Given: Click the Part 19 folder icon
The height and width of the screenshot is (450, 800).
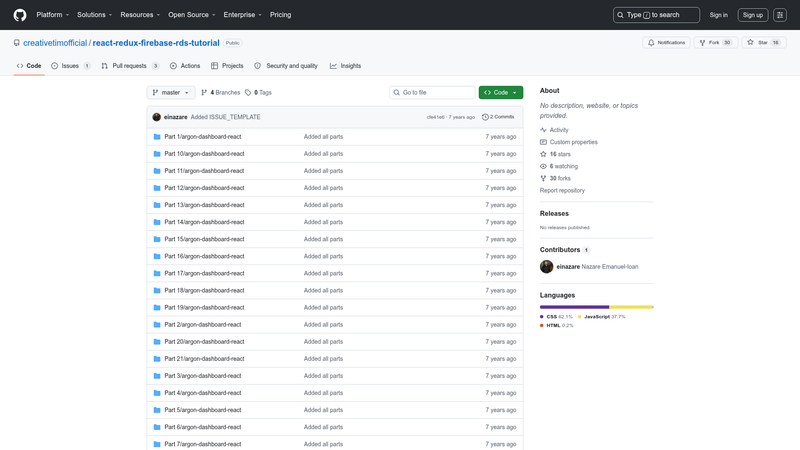Looking at the screenshot, I should point(157,308).
